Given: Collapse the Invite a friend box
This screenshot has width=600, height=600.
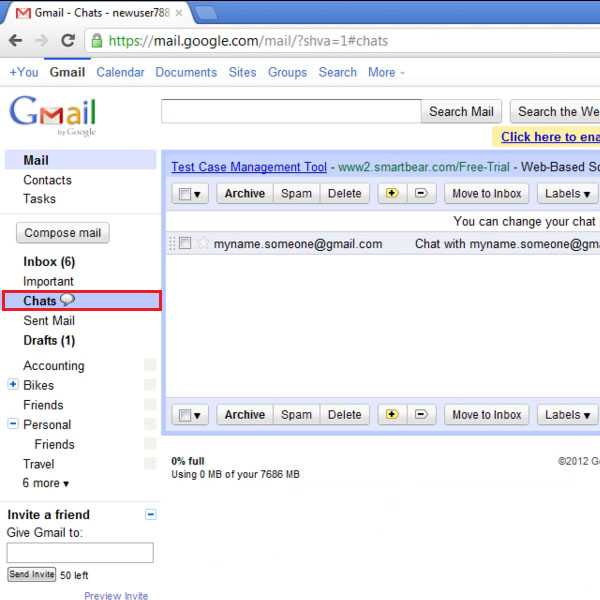Looking at the screenshot, I should point(151,514).
